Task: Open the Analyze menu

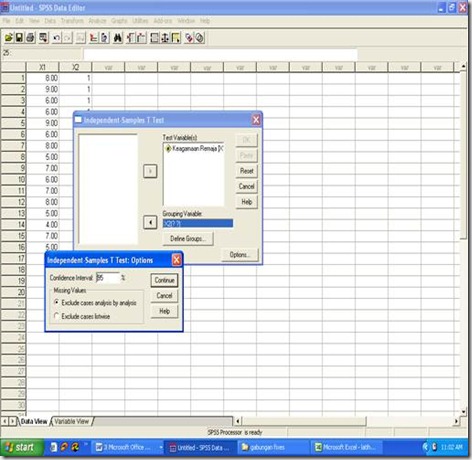Action: [x=97, y=21]
